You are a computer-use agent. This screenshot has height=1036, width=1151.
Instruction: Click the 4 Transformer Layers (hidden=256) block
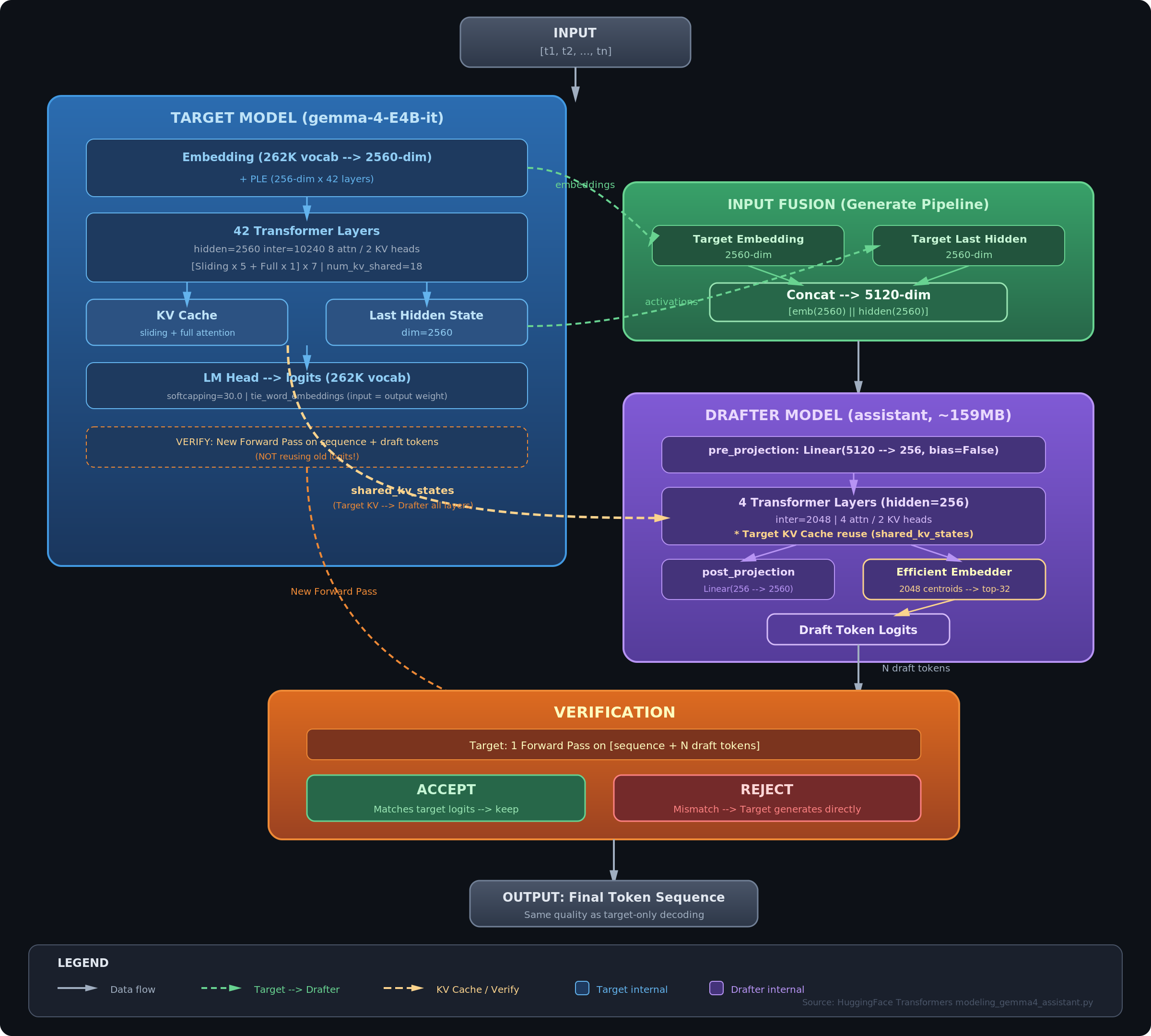[x=853, y=516]
